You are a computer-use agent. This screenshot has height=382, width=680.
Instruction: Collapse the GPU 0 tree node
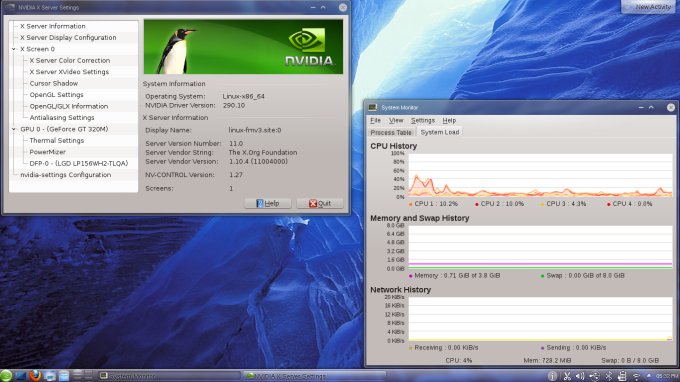pos(14,129)
